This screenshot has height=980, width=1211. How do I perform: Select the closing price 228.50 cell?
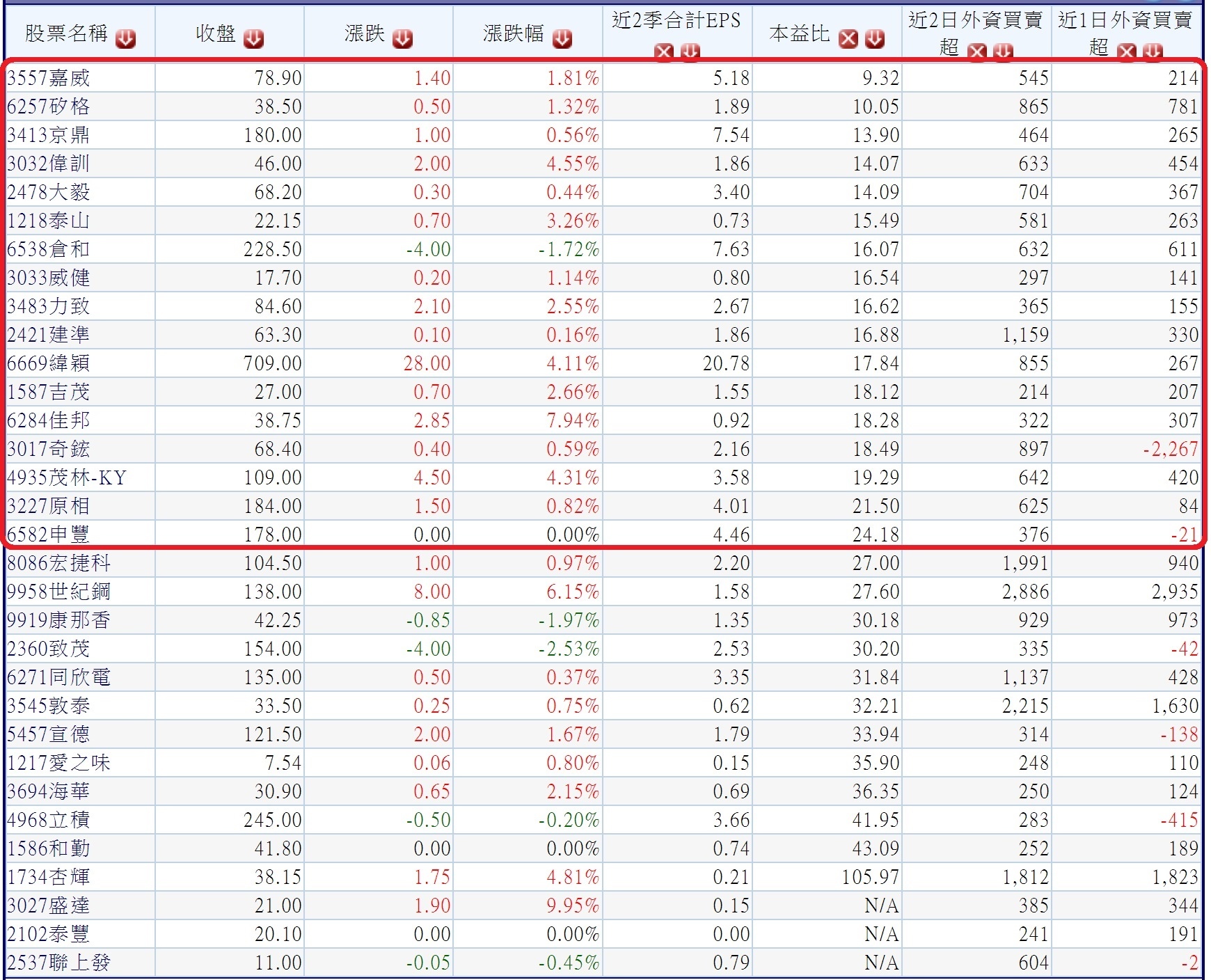230,249
